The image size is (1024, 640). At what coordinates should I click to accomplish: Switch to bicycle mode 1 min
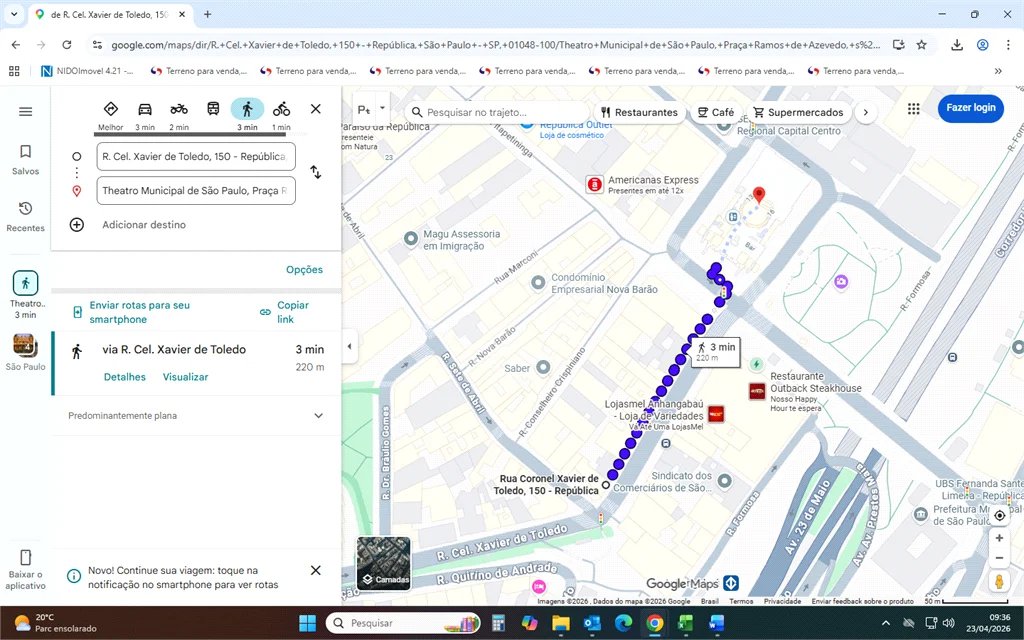pyautogui.click(x=281, y=114)
